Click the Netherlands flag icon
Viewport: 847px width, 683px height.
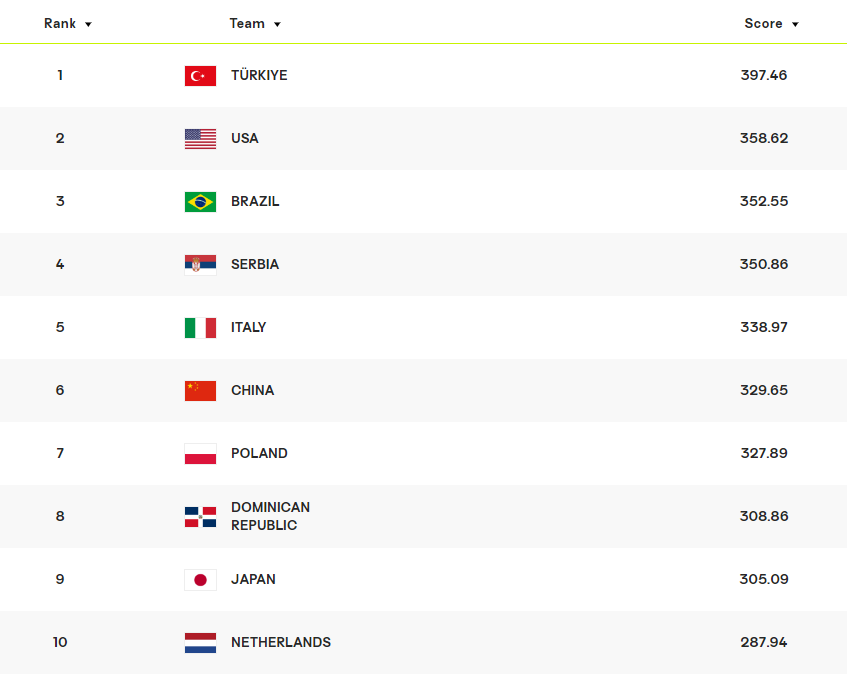click(x=200, y=643)
